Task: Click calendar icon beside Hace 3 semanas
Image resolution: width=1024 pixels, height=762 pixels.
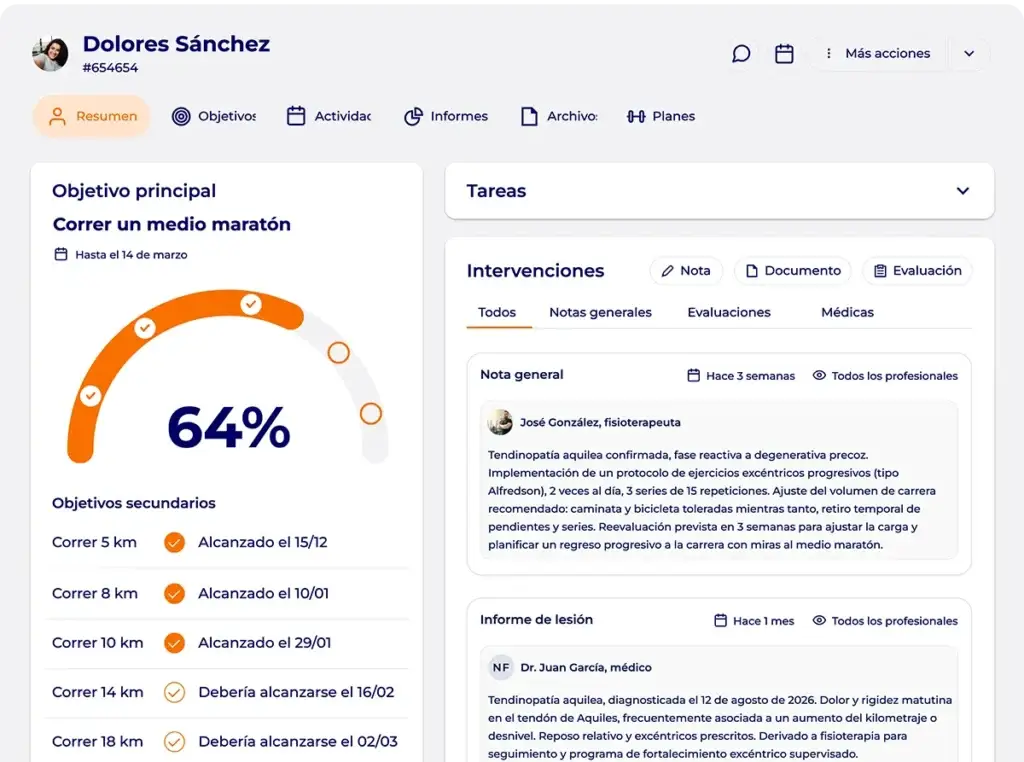Action: tap(694, 375)
